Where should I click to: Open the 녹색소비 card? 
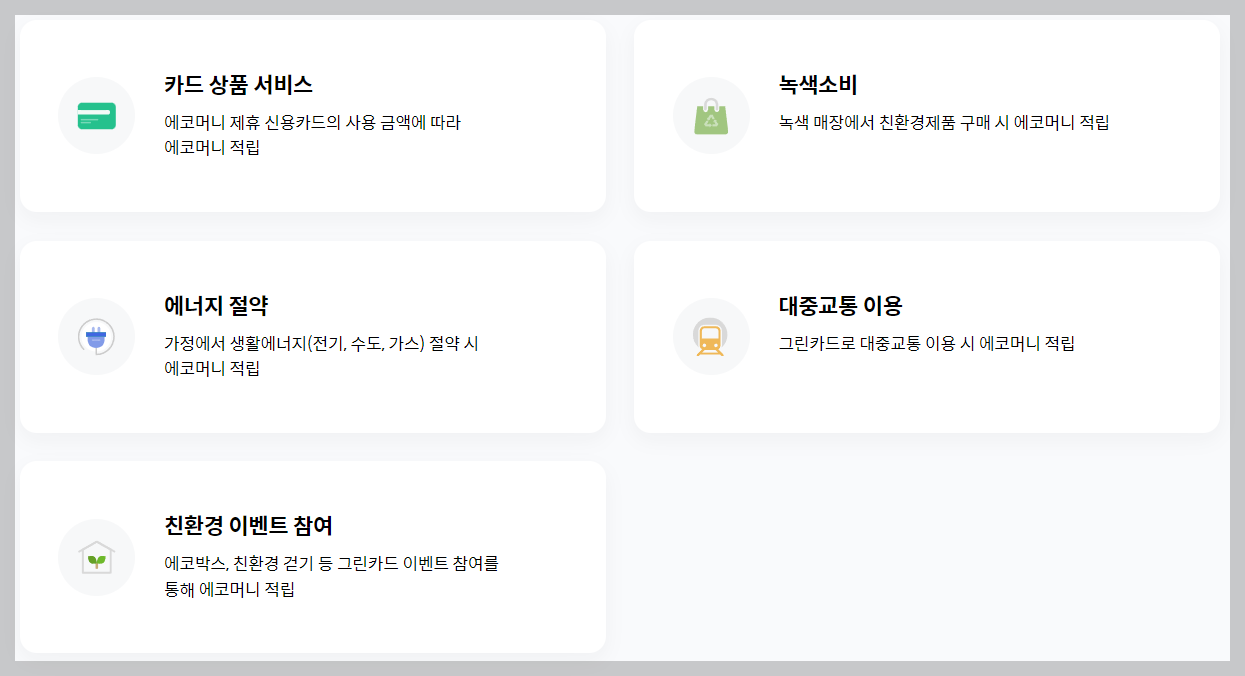coord(925,114)
